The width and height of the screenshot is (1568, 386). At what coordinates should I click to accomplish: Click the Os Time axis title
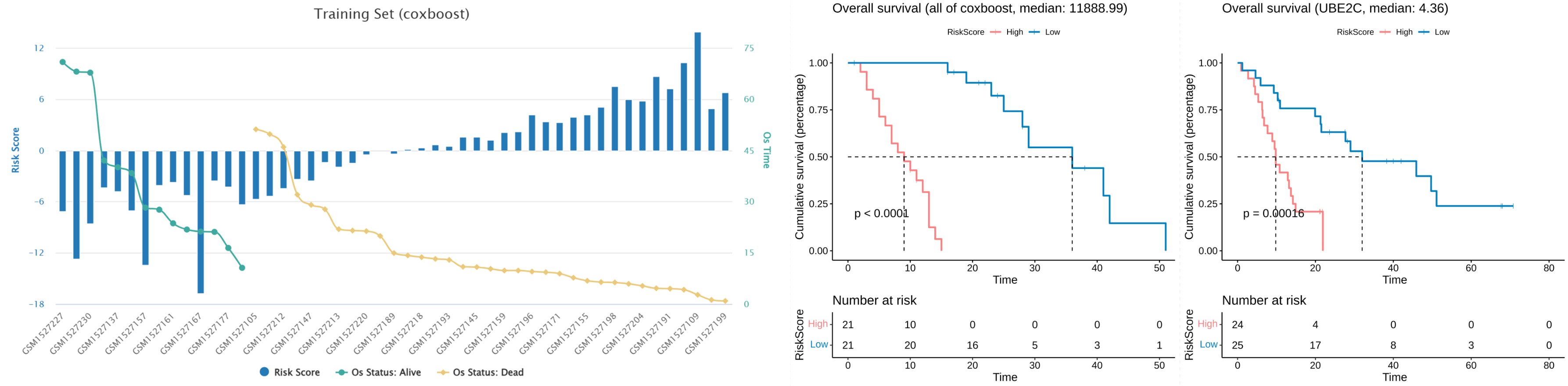[x=766, y=150]
